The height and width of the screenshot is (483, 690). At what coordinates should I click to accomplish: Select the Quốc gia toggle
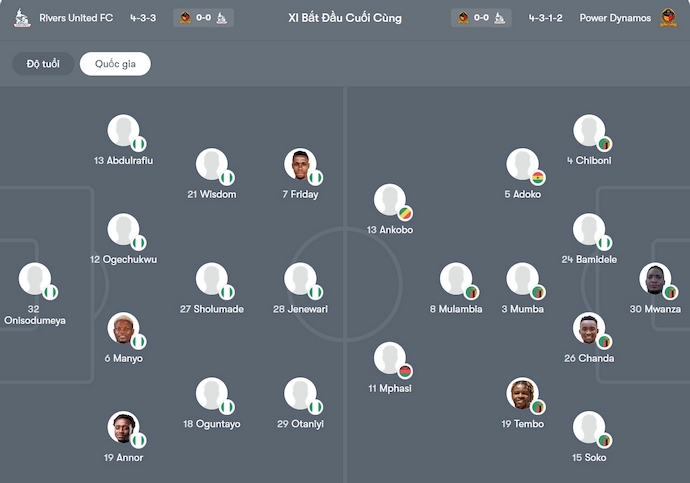pyautogui.click(x=115, y=64)
